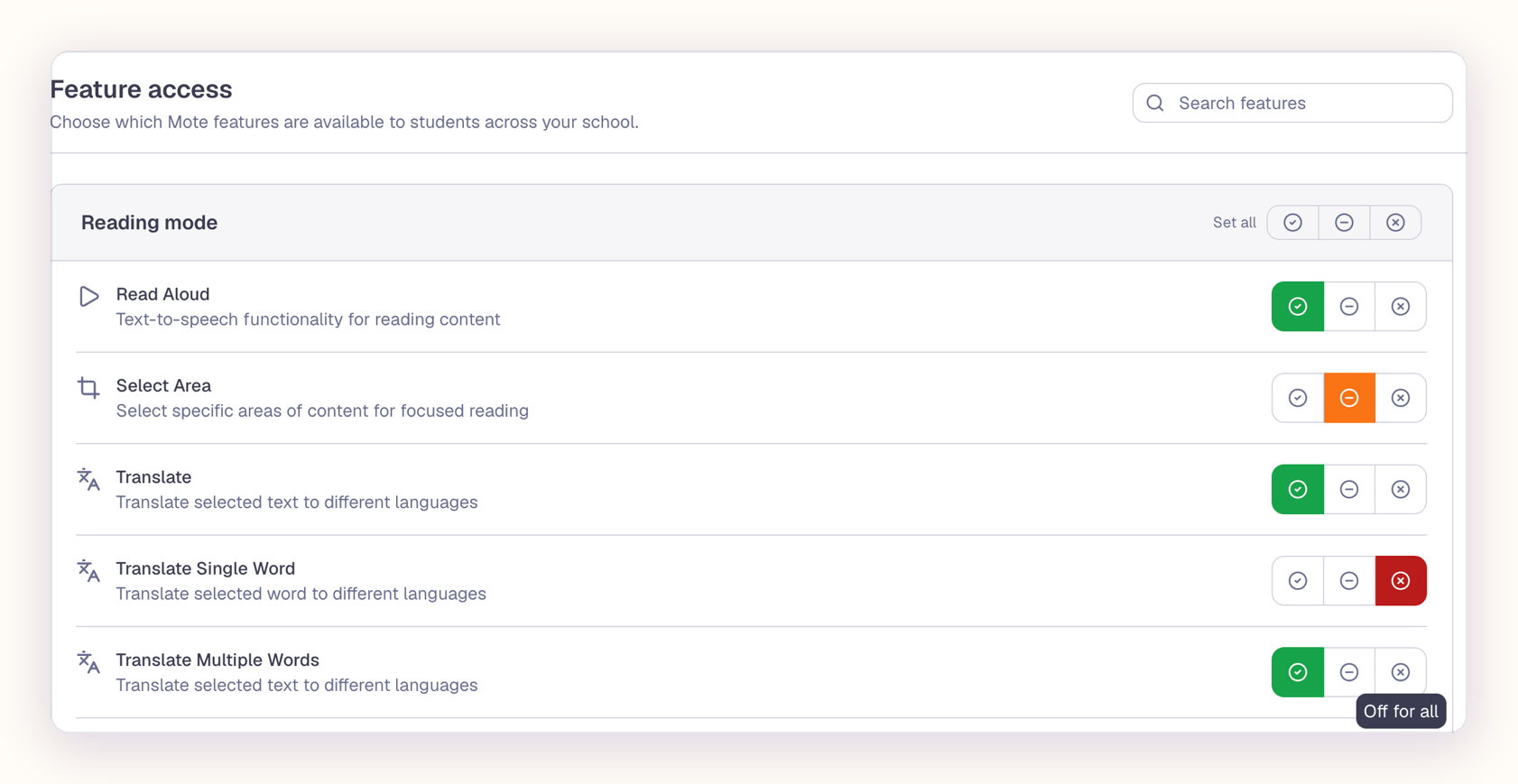Turn Select Area off with X button
Image resolution: width=1518 pixels, height=784 pixels.
(1401, 398)
